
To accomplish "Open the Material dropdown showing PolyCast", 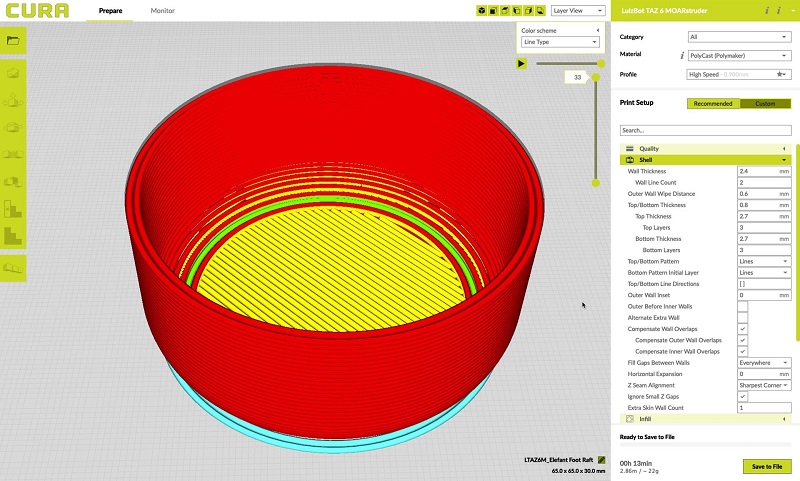I will [738, 55].
